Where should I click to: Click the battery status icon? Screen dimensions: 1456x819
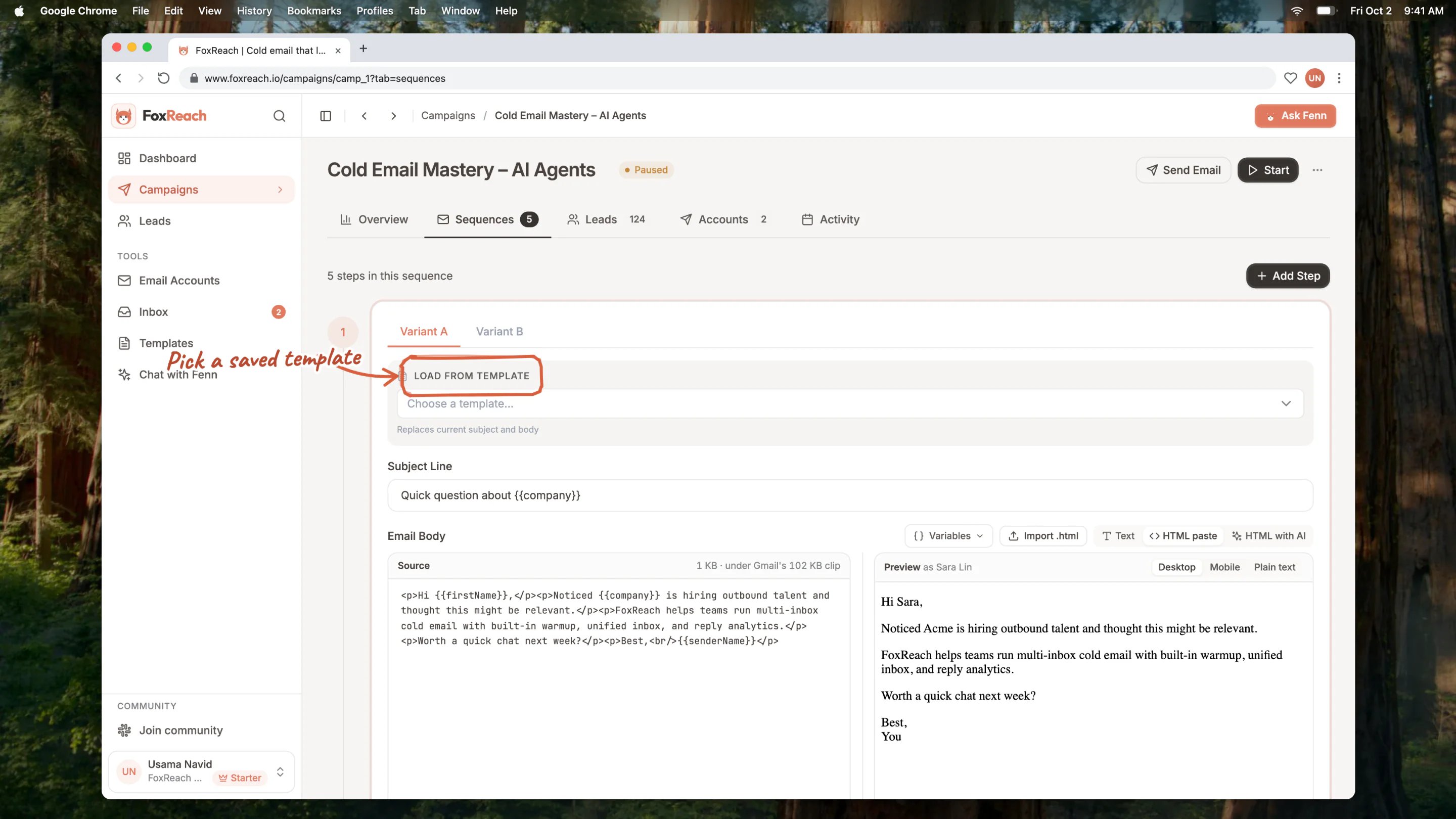1326,11
